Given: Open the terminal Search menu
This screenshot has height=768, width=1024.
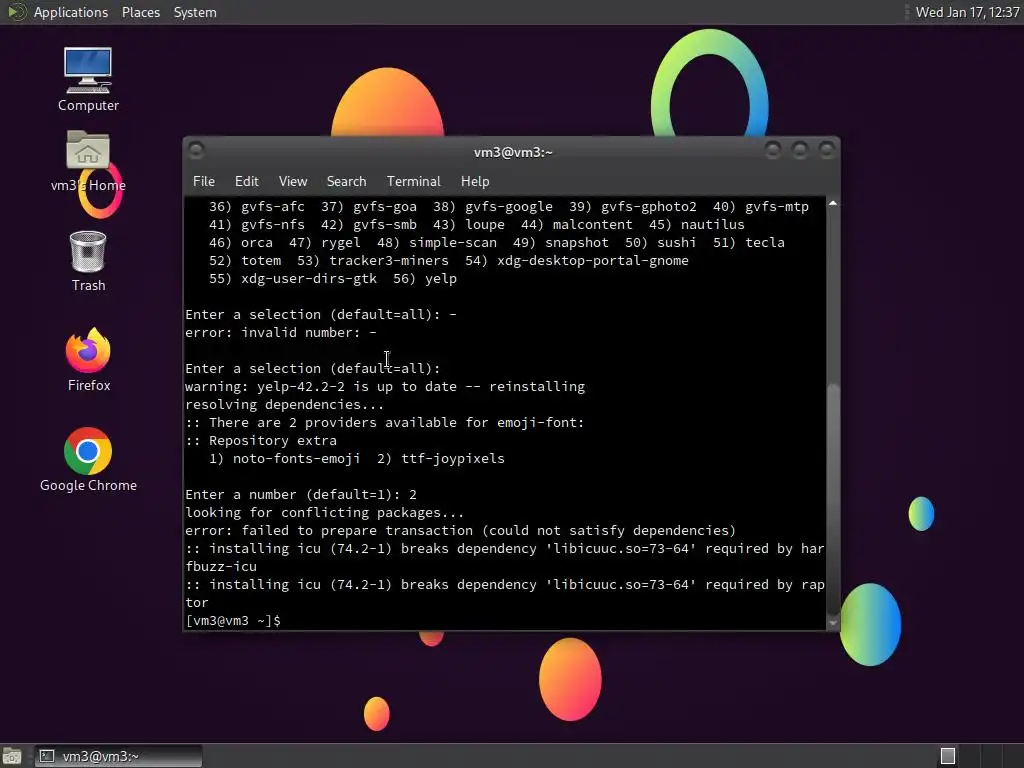Looking at the screenshot, I should (x=346, y=181).
